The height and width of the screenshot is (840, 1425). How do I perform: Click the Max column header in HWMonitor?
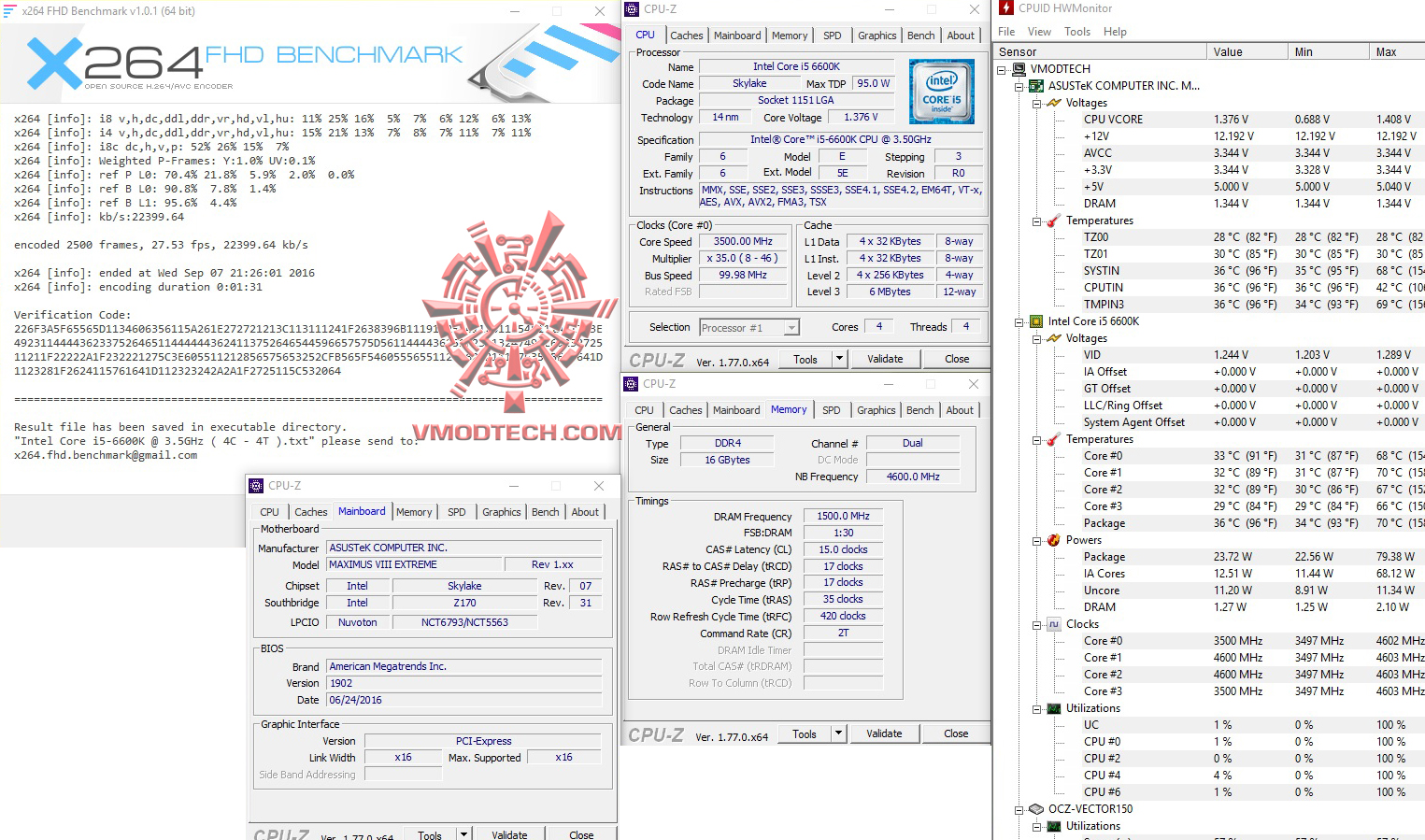[x=1386, y=51]
